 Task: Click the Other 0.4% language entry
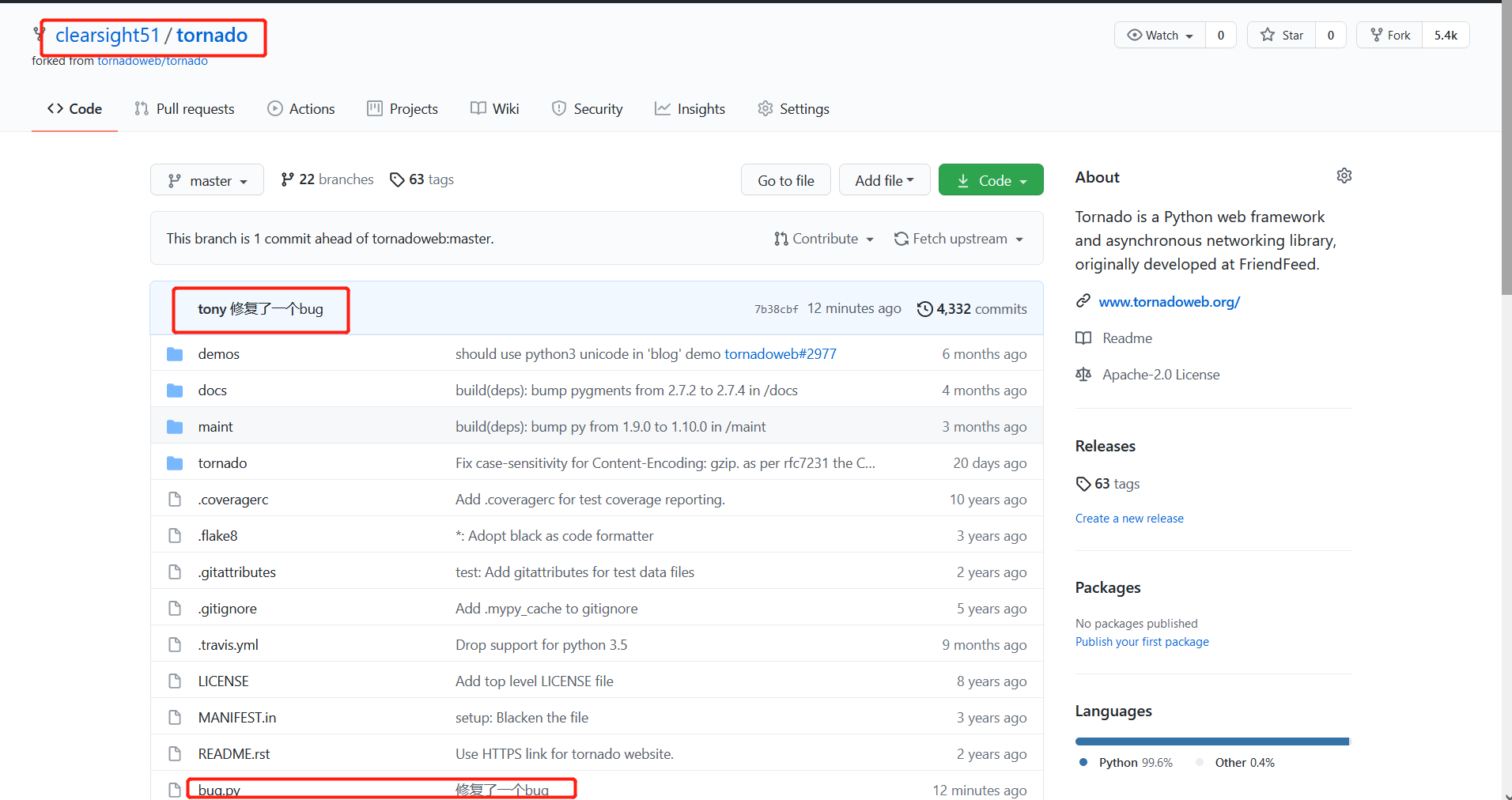1235,763
